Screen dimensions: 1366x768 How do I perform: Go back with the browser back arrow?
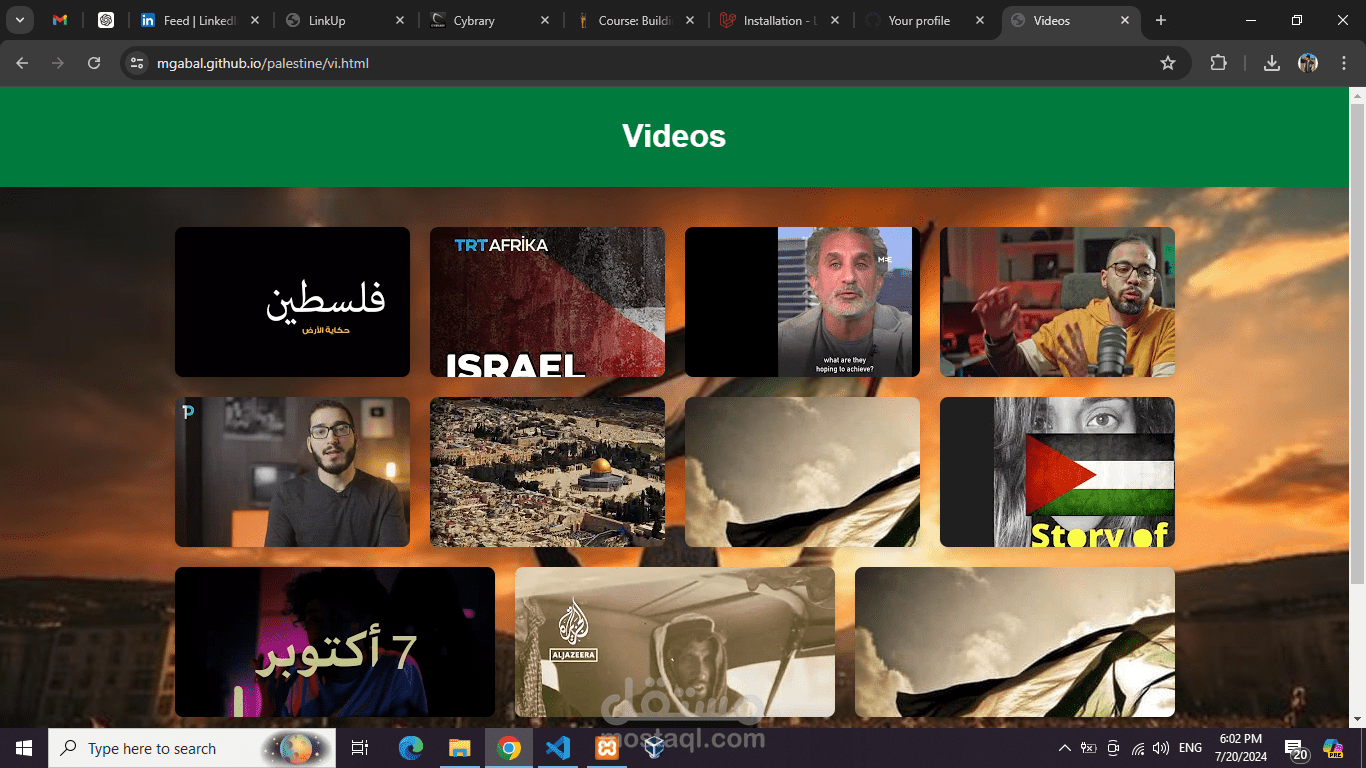click(x=22, y=63)
